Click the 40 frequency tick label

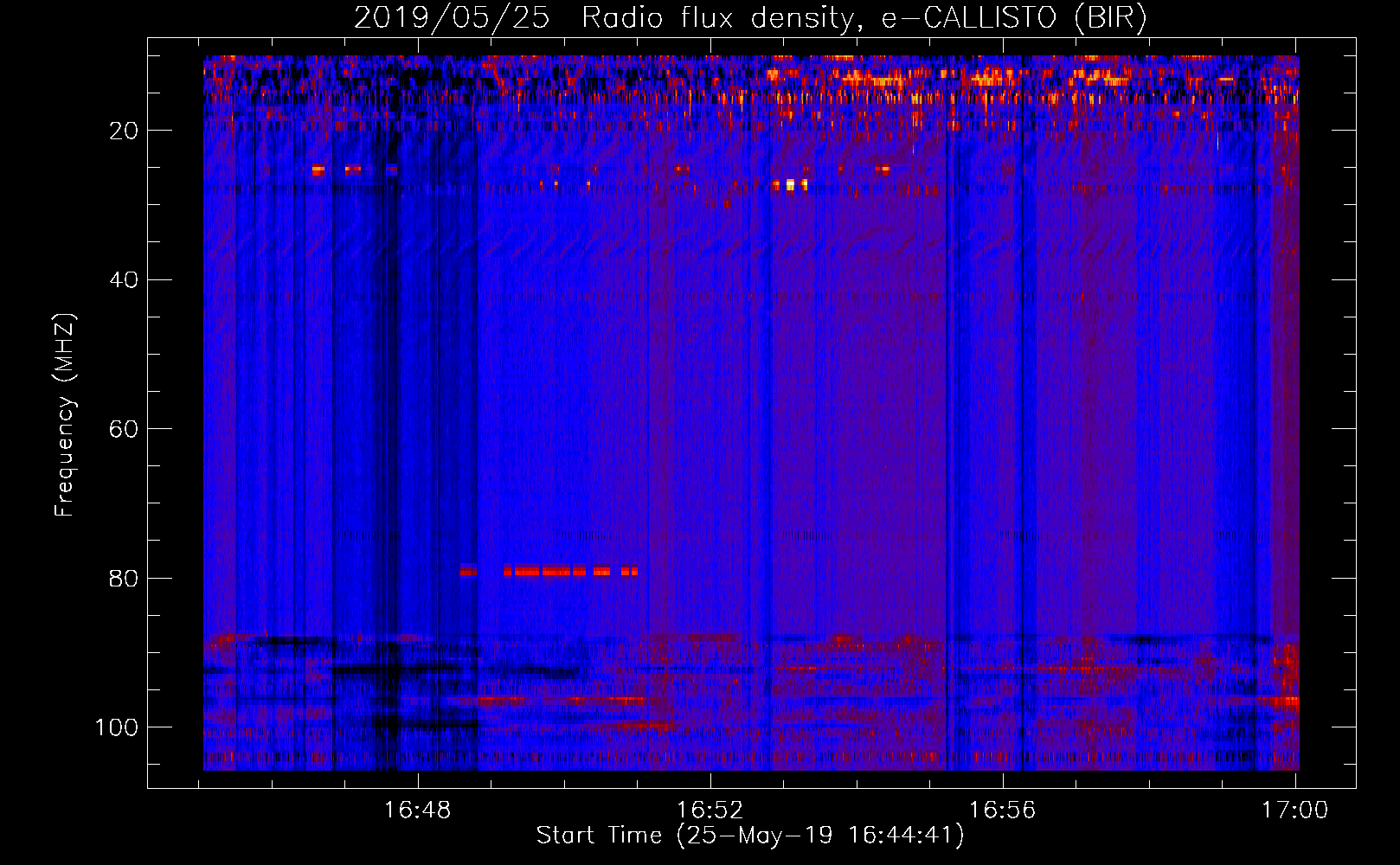click(124, 279)
